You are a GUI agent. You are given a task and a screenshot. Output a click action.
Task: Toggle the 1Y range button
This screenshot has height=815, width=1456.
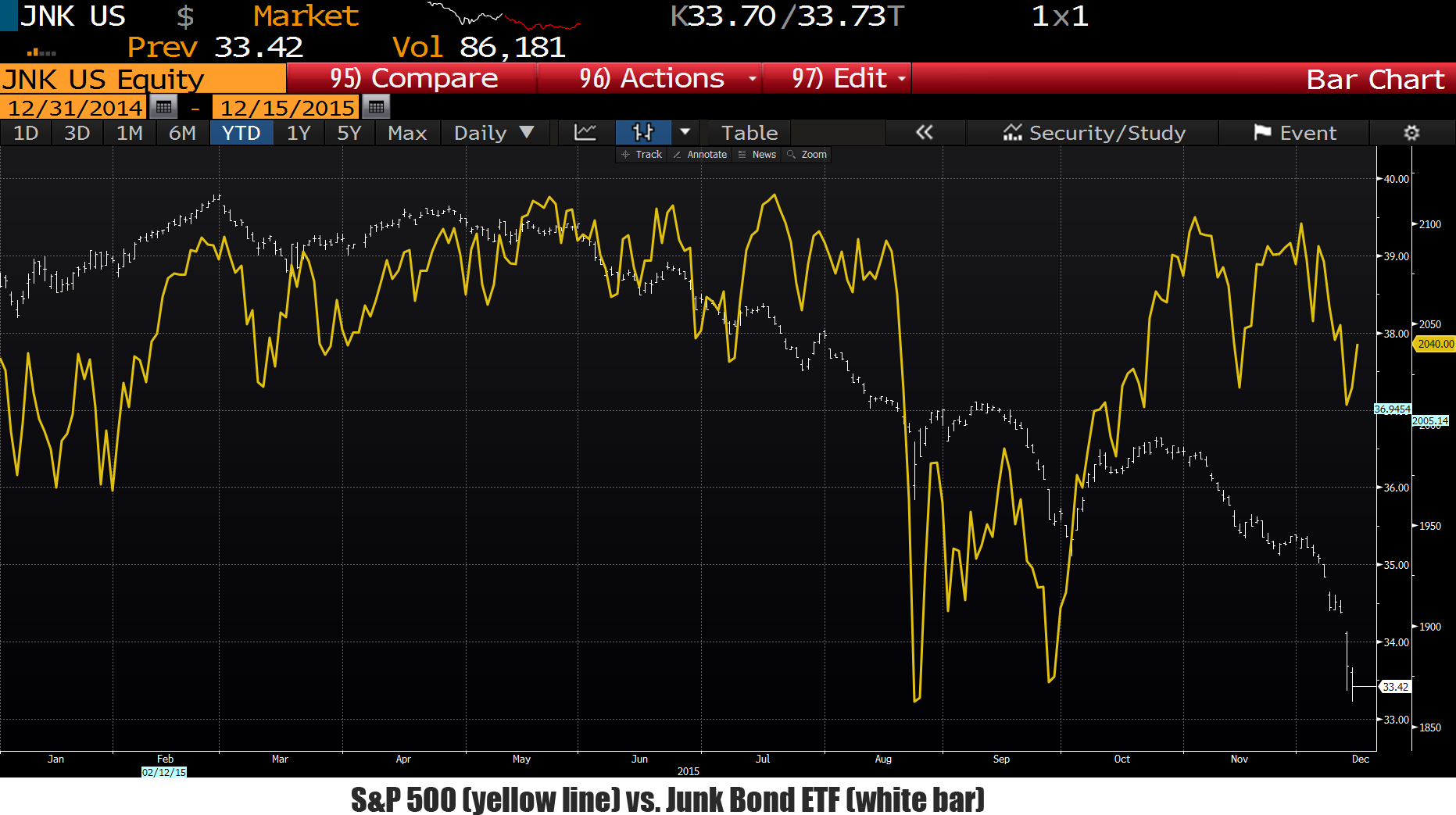[x=299, y=133]
